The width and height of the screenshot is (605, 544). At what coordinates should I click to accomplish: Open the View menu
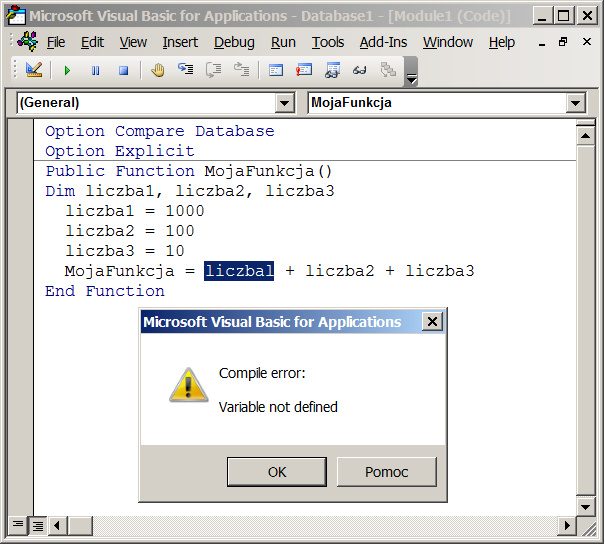pos(133,42)
